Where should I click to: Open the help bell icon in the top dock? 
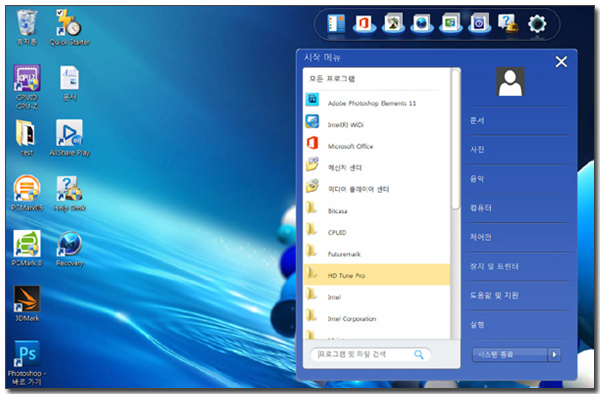coord(508,24)
